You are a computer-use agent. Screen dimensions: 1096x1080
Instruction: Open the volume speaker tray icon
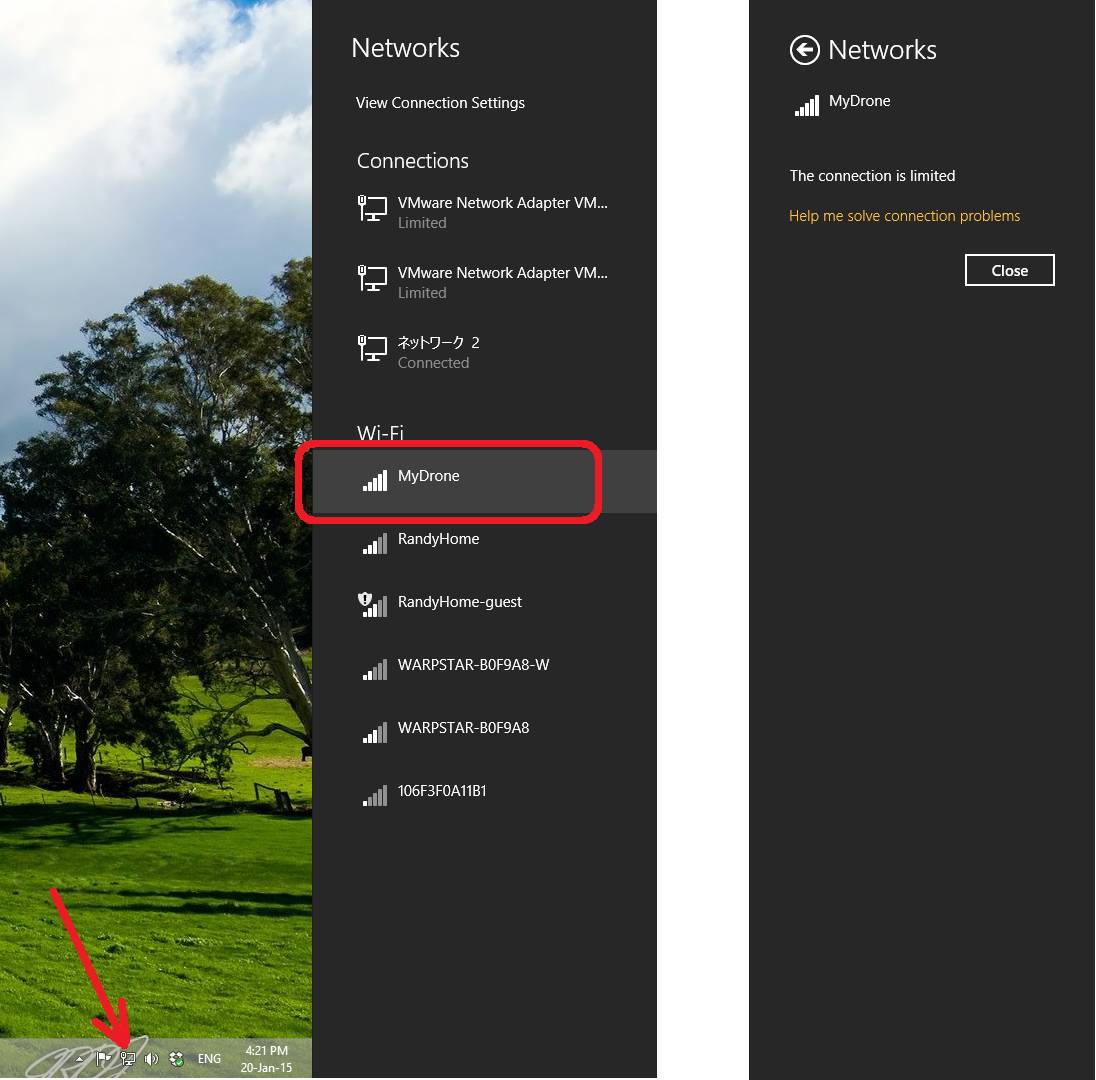[x=151, y=1059]
